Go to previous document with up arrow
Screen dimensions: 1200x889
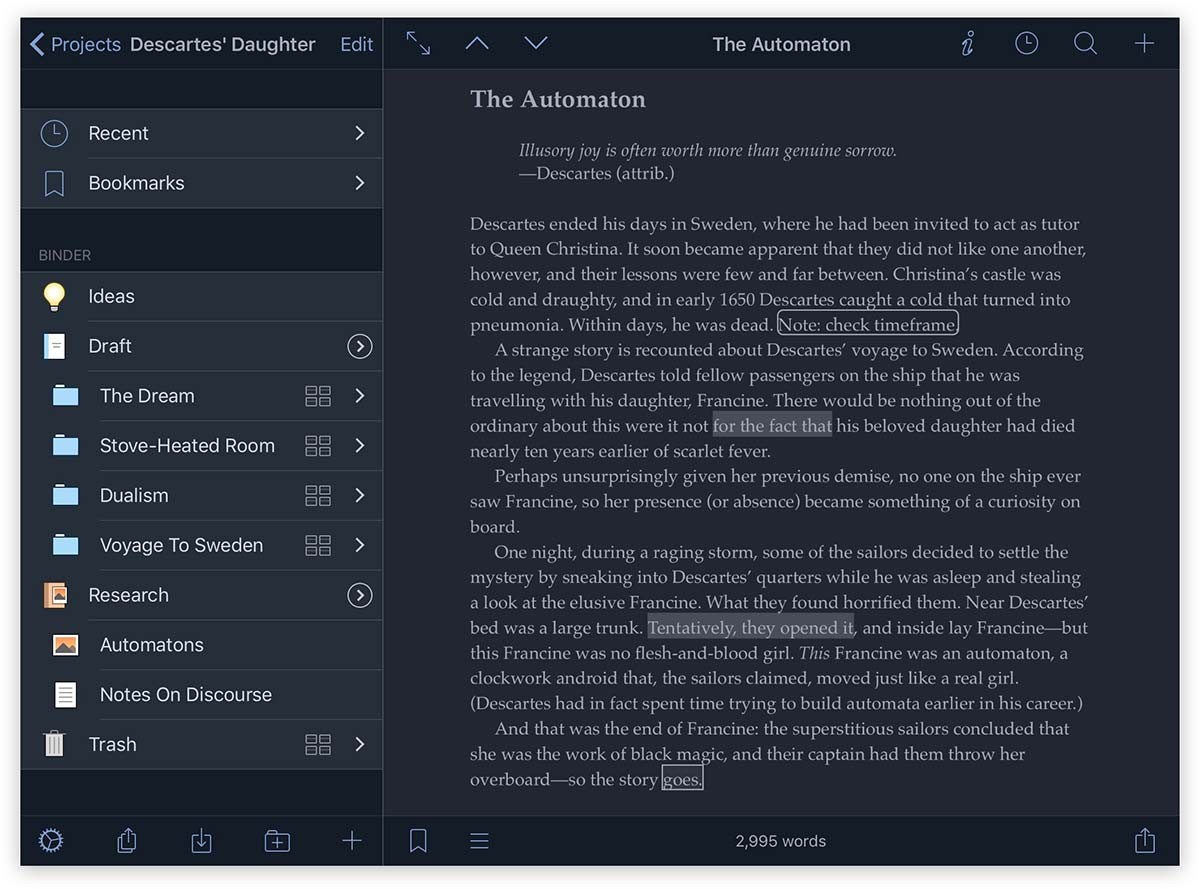[x=477, y=44]
